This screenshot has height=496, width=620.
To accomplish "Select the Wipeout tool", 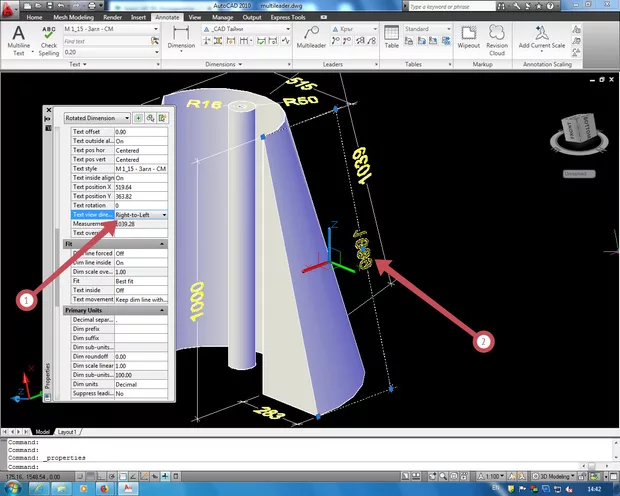I will (x=467, y=39).
